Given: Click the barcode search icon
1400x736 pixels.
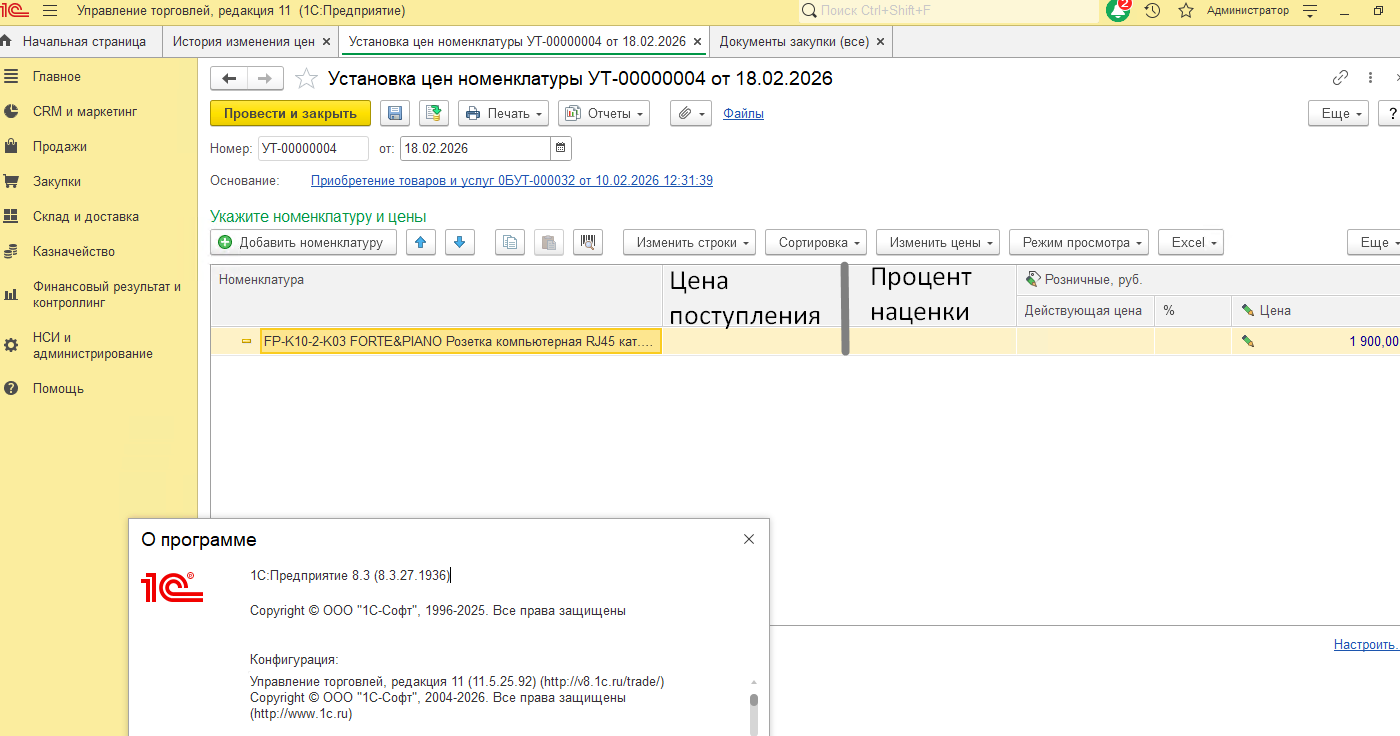Looking at the screenshot, I should click(x=588, y=242).
